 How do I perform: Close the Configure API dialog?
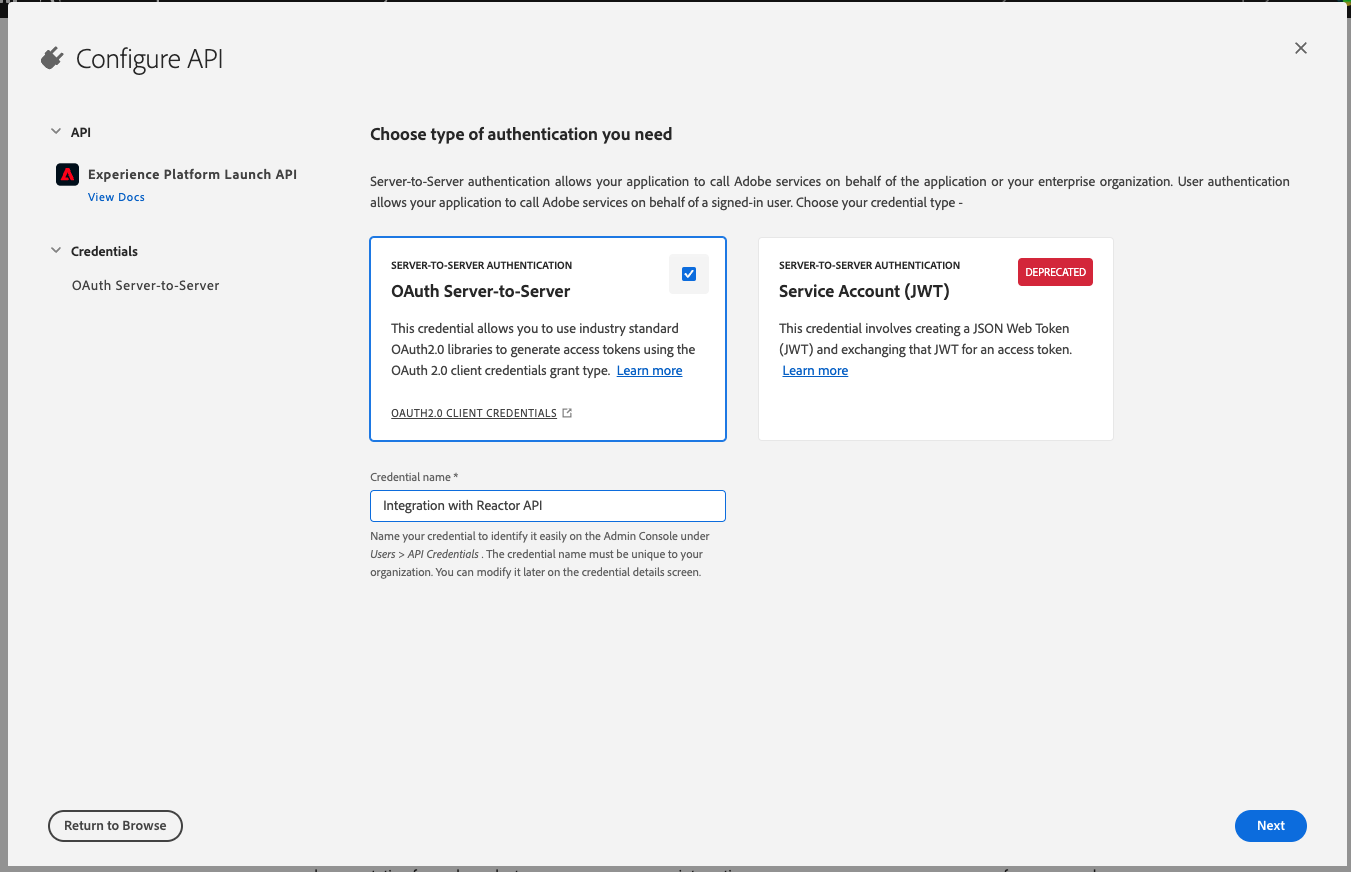tap(1301, 48)
